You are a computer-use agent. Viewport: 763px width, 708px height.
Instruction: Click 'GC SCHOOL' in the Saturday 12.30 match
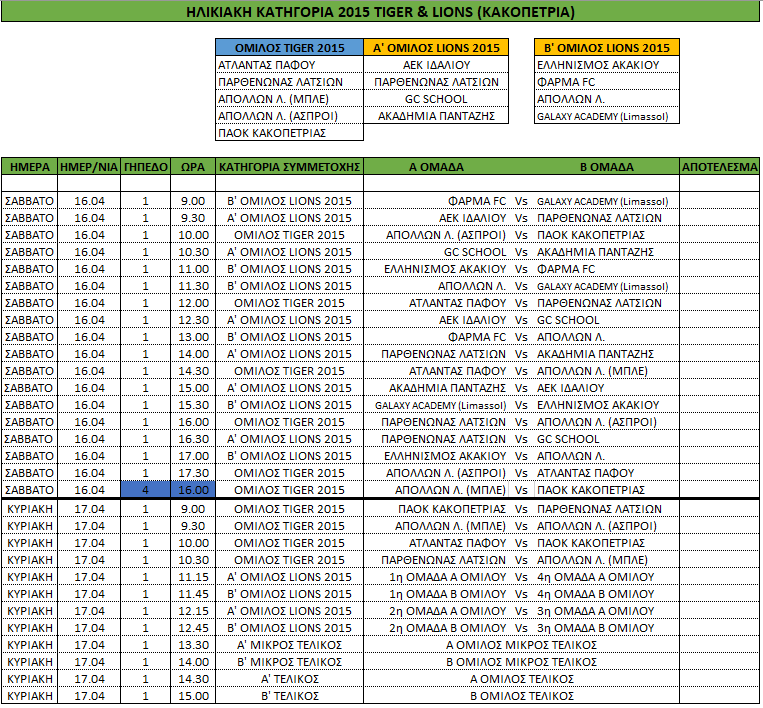(568, 320)
